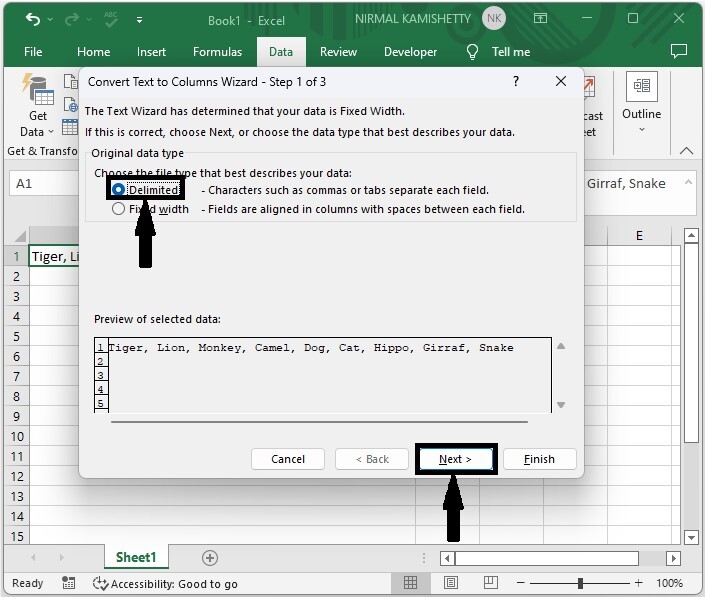Click the preview pane down arrow
The height and width of the screenshot is (597, 705).
[561, 405]
